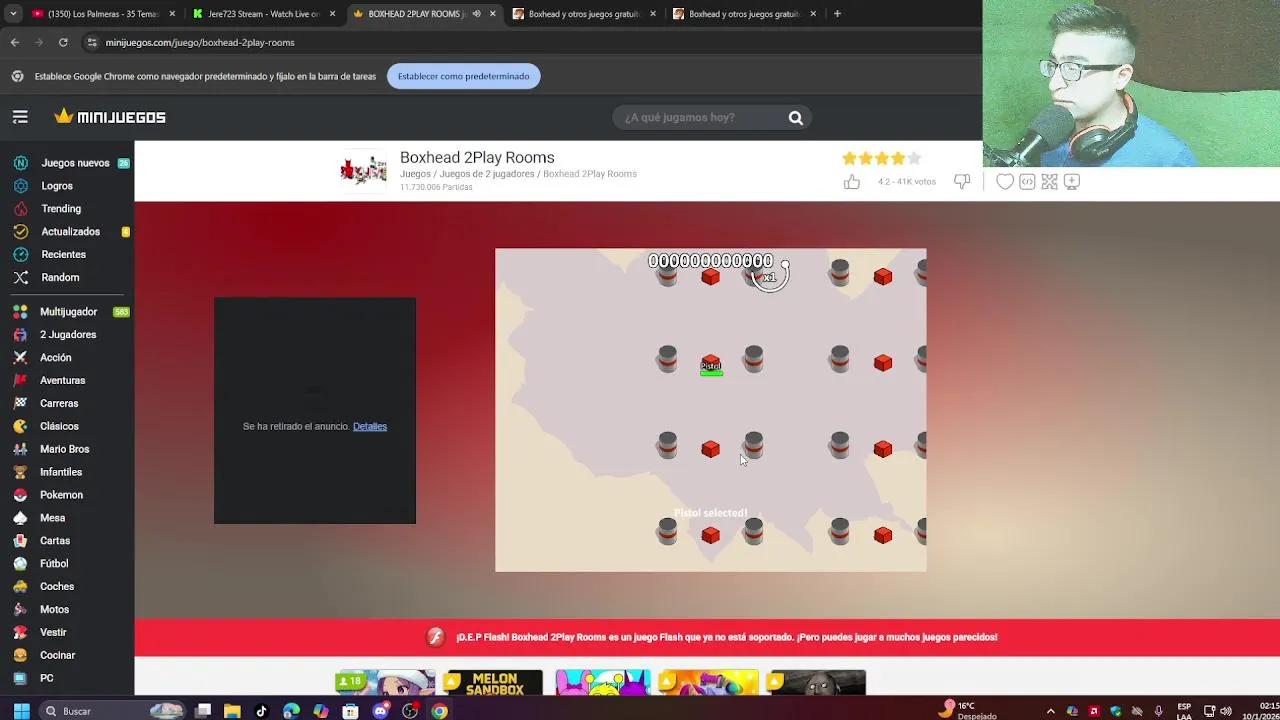Focus the ¿A qué jugamos hoy? search field
Image resolution: width=1280 pixels, height=720 pixels.
[x=700, y=118]
